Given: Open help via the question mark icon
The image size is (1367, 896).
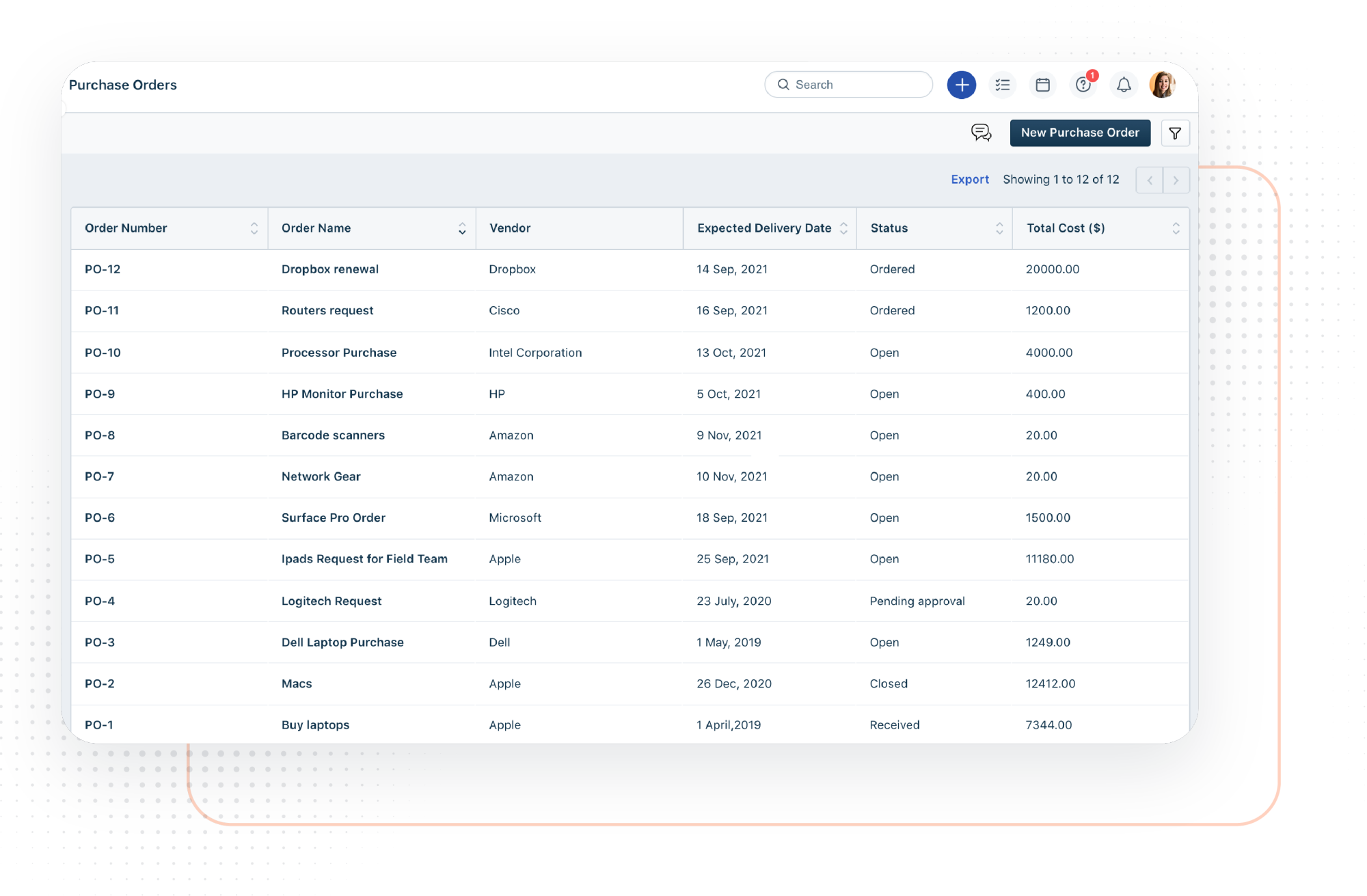Looking at the screenshot, I should coord(1083,84).
